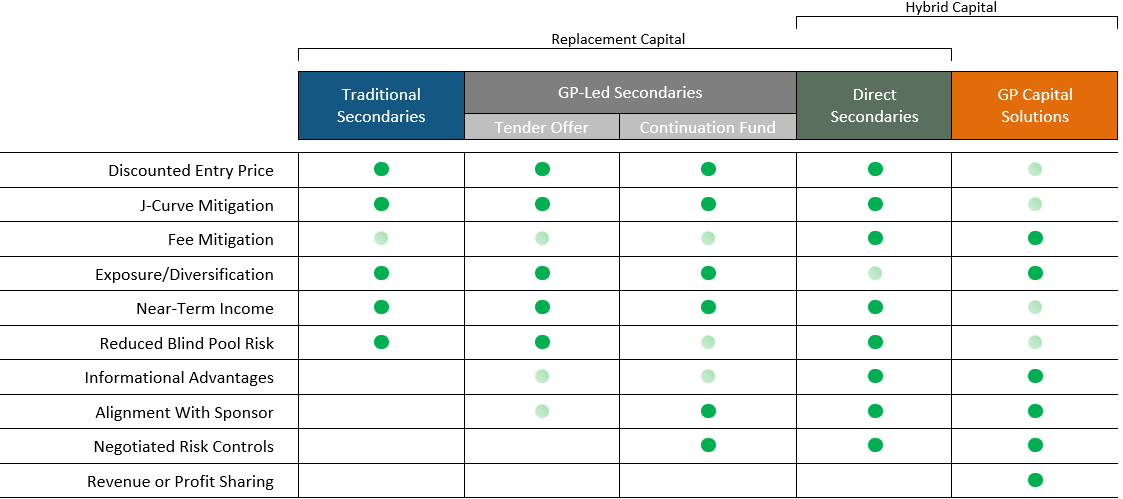1123x499 pixels.
Task: Click Near-Term Income dot under GP Capital Solutions
Action: coord(1035,307)
